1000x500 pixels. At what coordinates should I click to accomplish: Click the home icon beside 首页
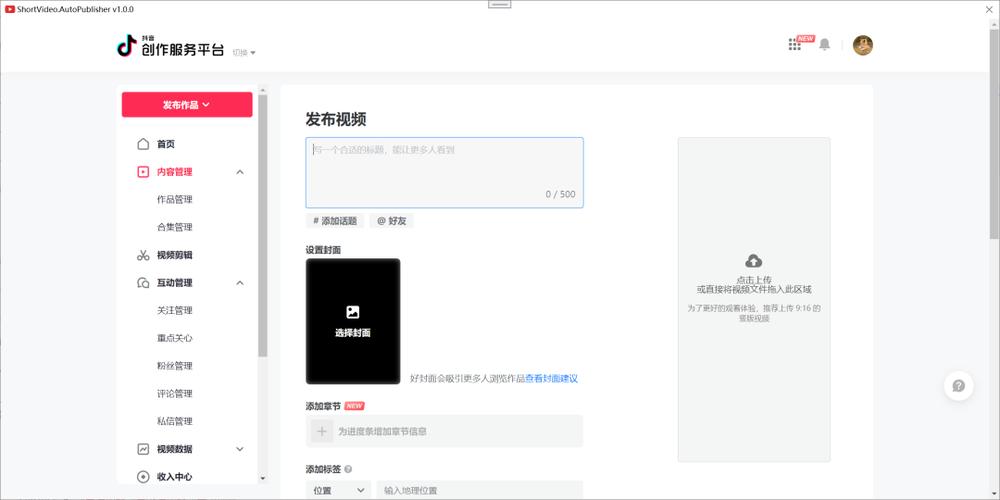[x=143, y=144]
